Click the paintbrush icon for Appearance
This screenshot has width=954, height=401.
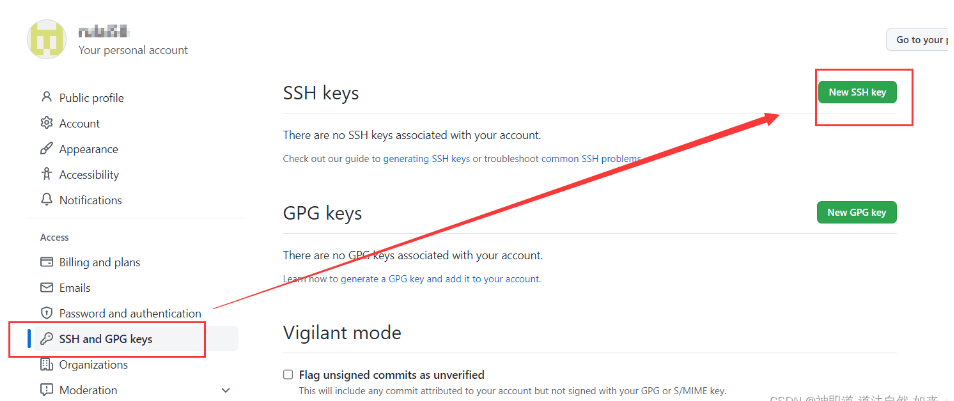pos(46,148)
